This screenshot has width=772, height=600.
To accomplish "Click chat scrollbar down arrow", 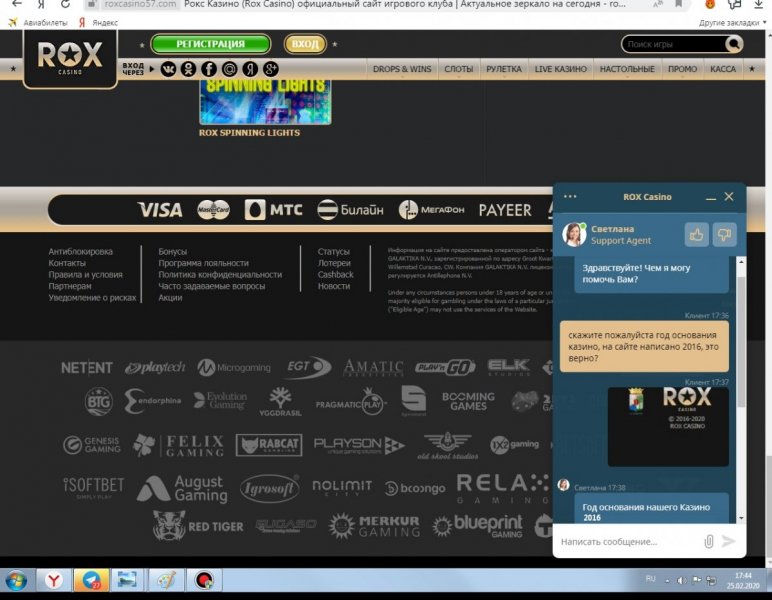I will (741, 518).
